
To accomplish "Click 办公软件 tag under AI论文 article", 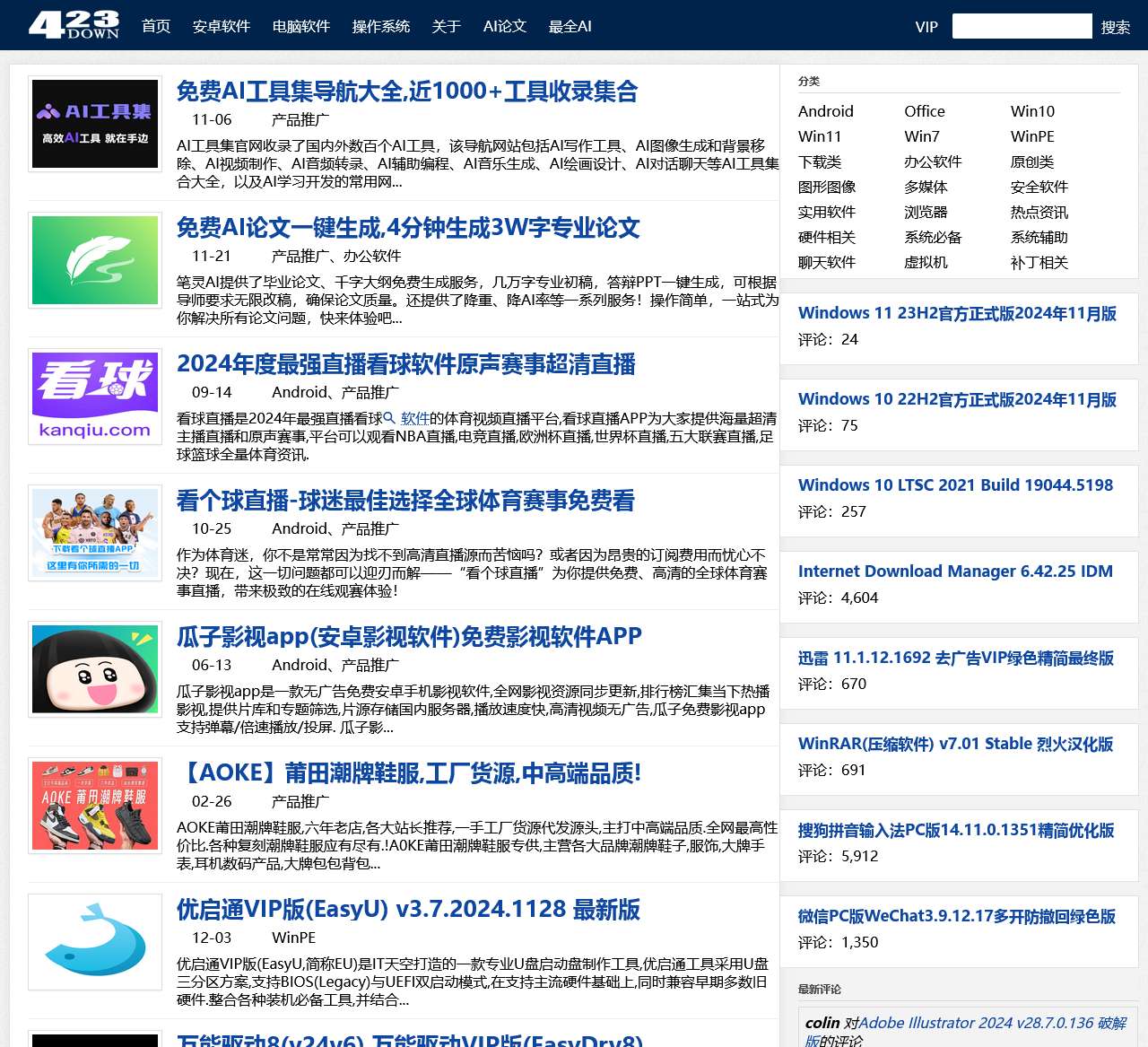I will point(372,256).
